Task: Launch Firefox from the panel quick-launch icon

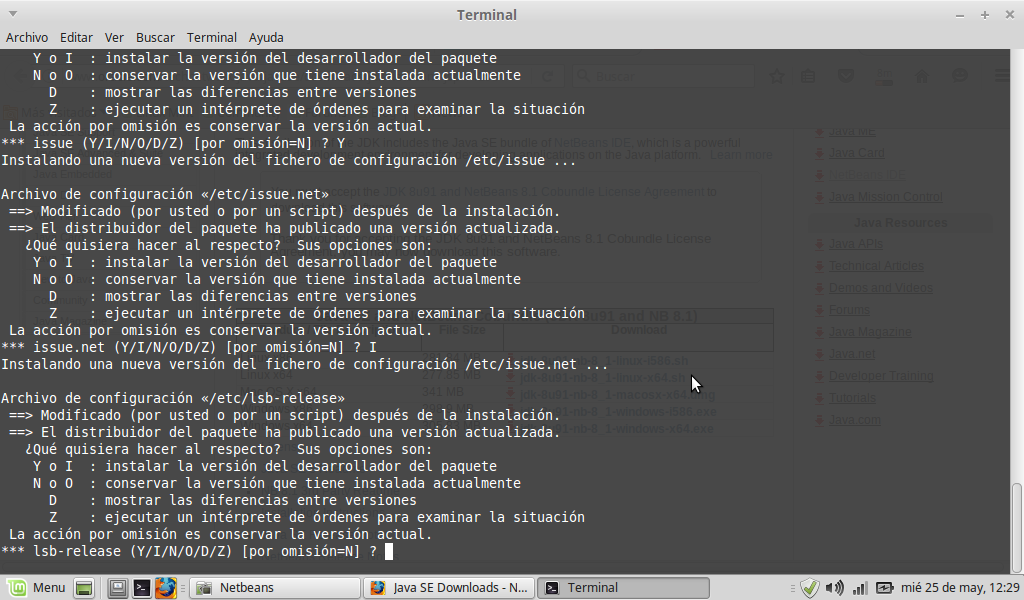Action: [166, 588]
